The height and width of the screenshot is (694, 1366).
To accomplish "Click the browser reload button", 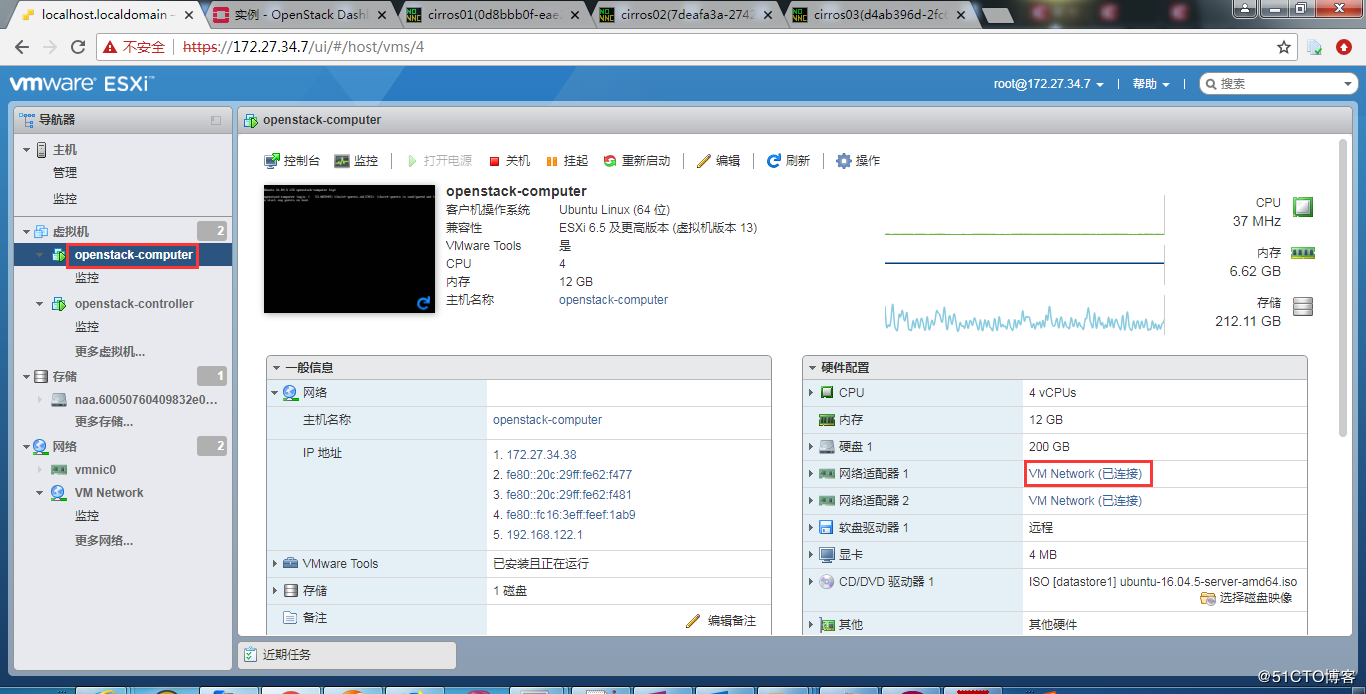I will pos(77,47).
